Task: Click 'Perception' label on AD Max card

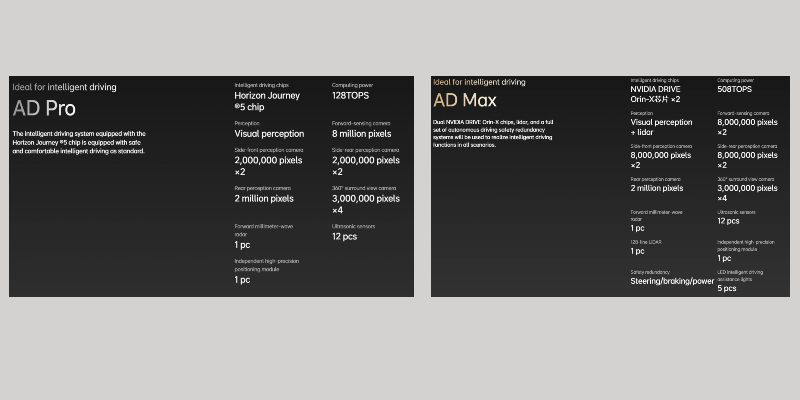Action: [x=641, y=113]
